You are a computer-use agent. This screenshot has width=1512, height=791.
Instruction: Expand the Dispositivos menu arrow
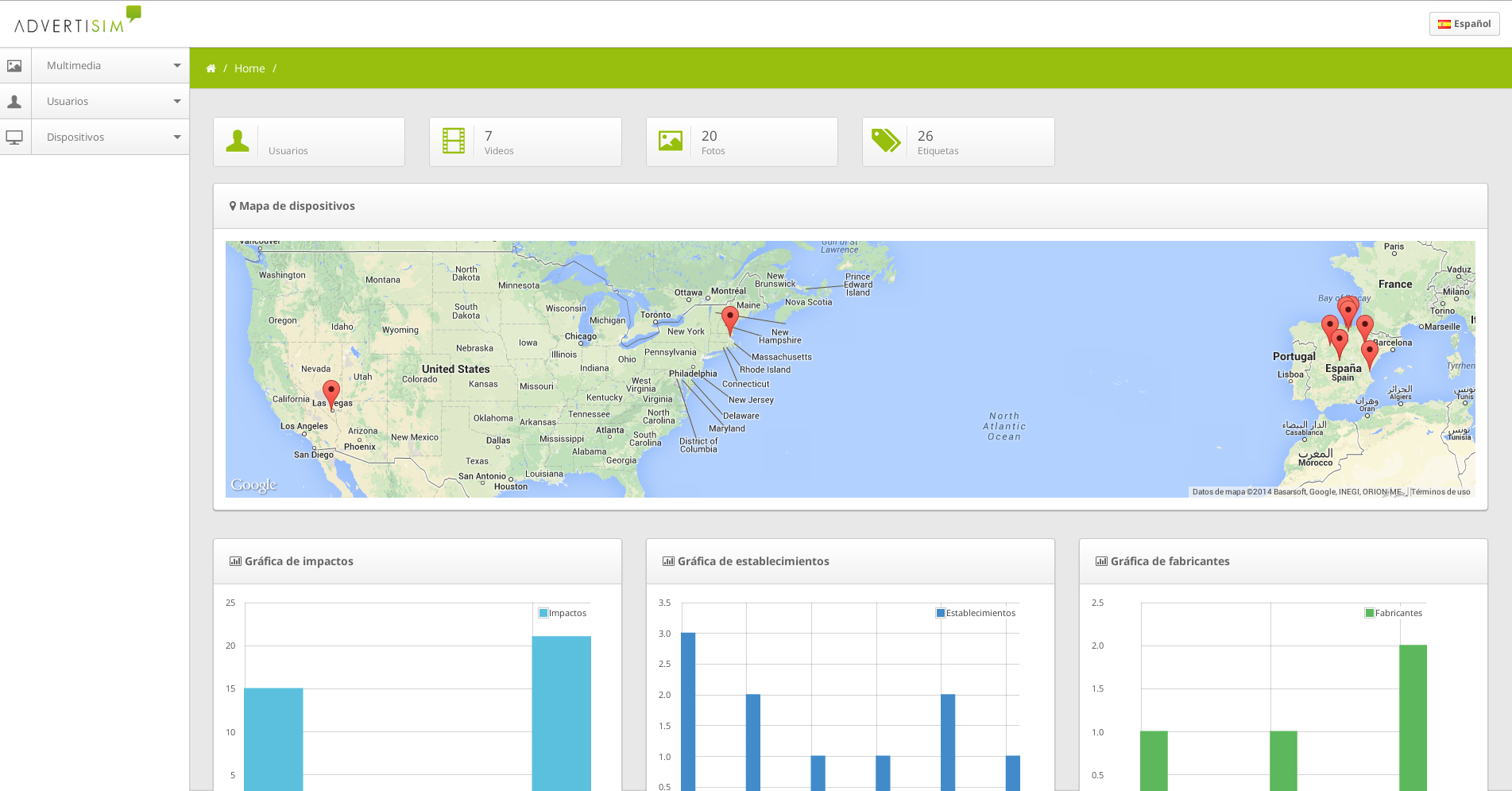[x=177, y=138]
